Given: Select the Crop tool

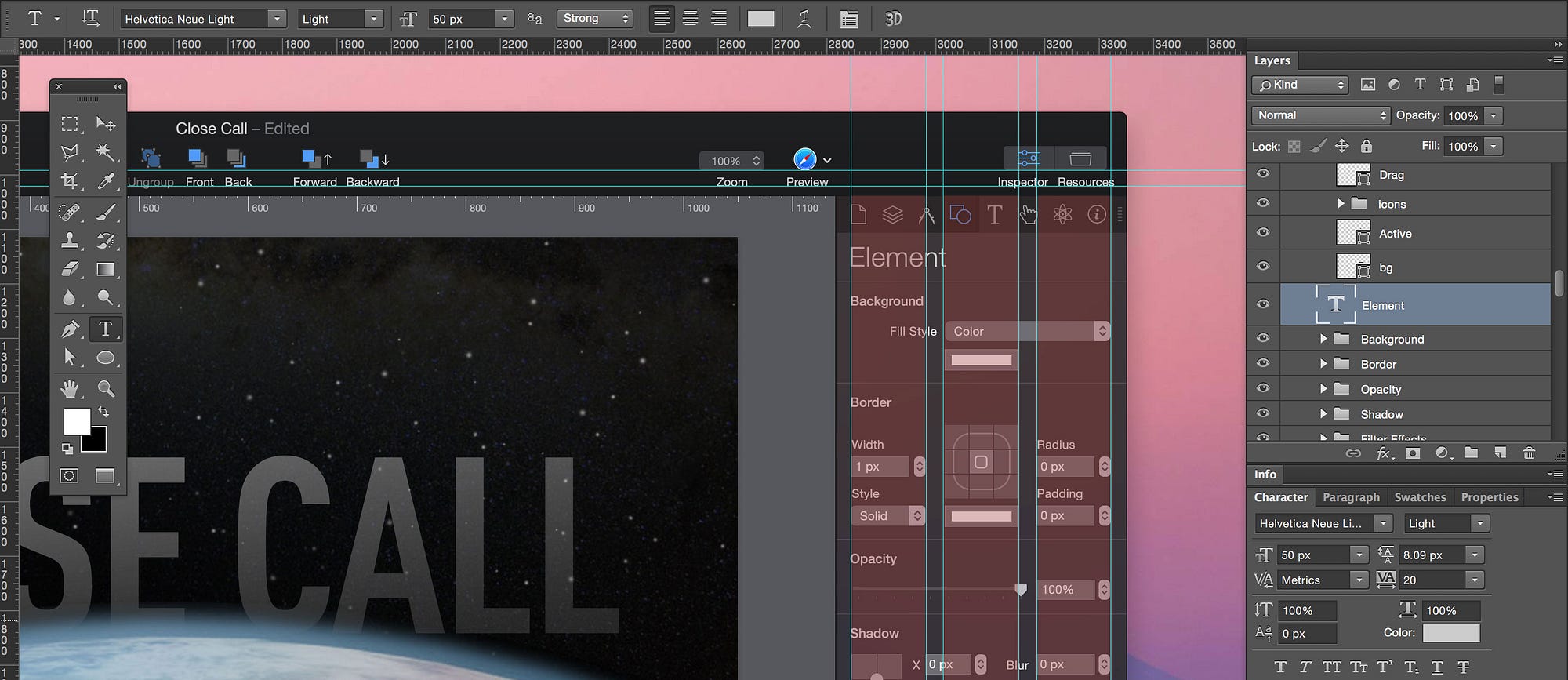Looking at the screenshot, I should (70, 181).
